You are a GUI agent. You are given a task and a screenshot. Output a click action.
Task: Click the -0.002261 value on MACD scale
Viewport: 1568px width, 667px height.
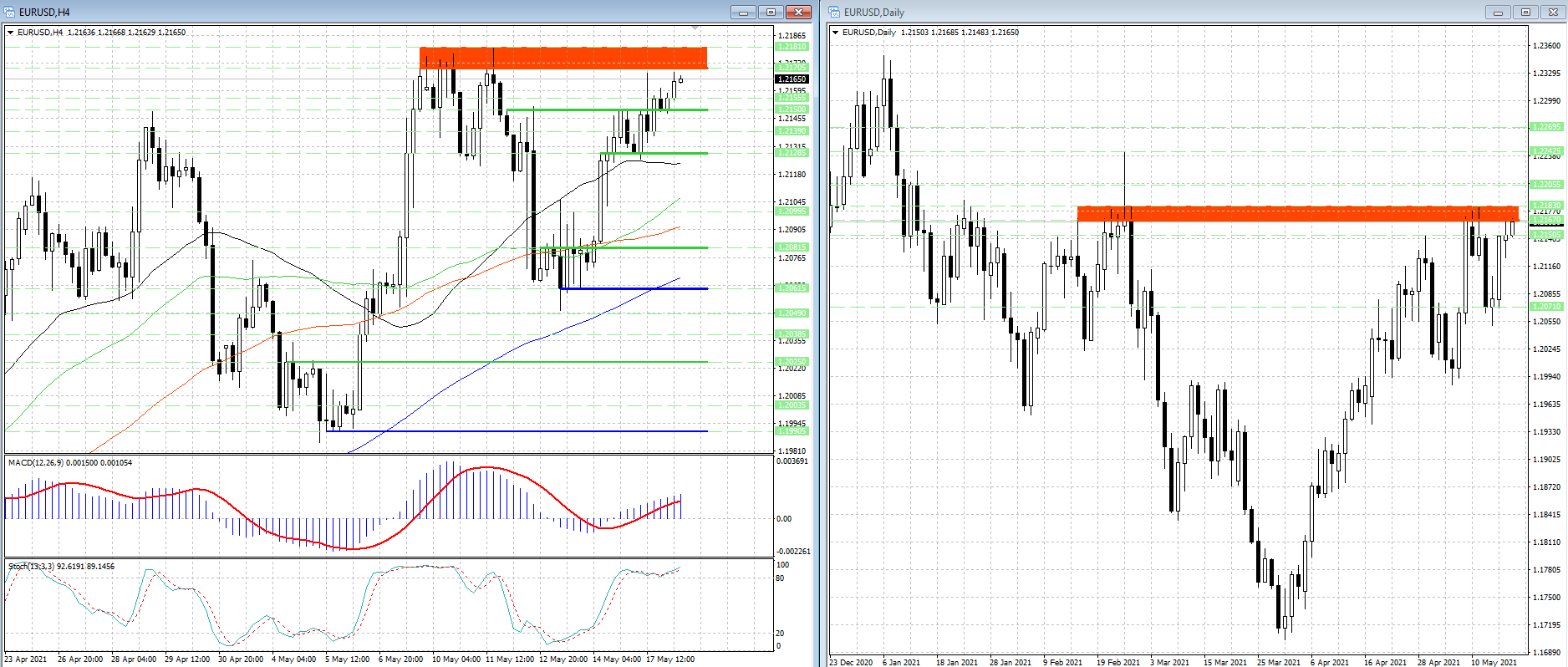coord(793,552)
